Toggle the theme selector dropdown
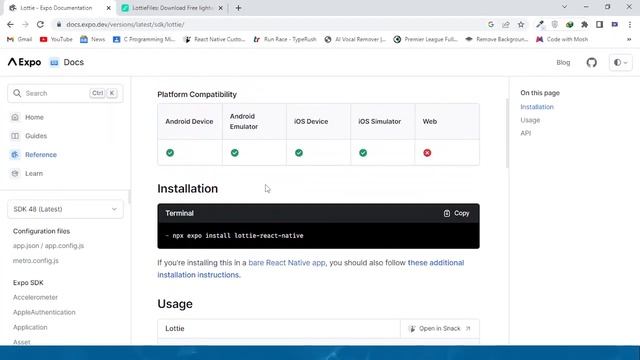Image resolution: width=640 pixels, height=360 pixels. [621, 62]
